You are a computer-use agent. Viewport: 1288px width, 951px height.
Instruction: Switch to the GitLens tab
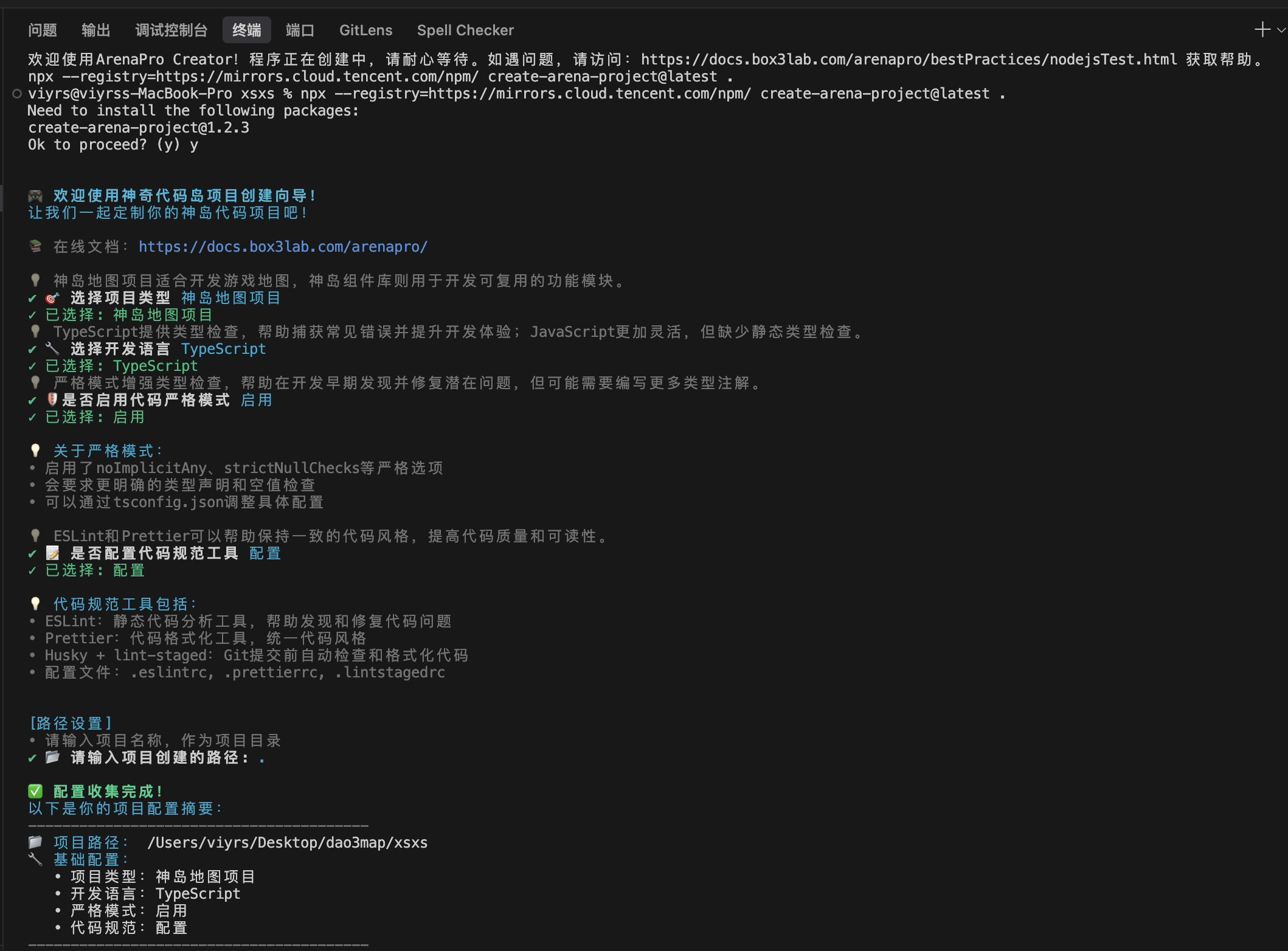click(365, 30)
